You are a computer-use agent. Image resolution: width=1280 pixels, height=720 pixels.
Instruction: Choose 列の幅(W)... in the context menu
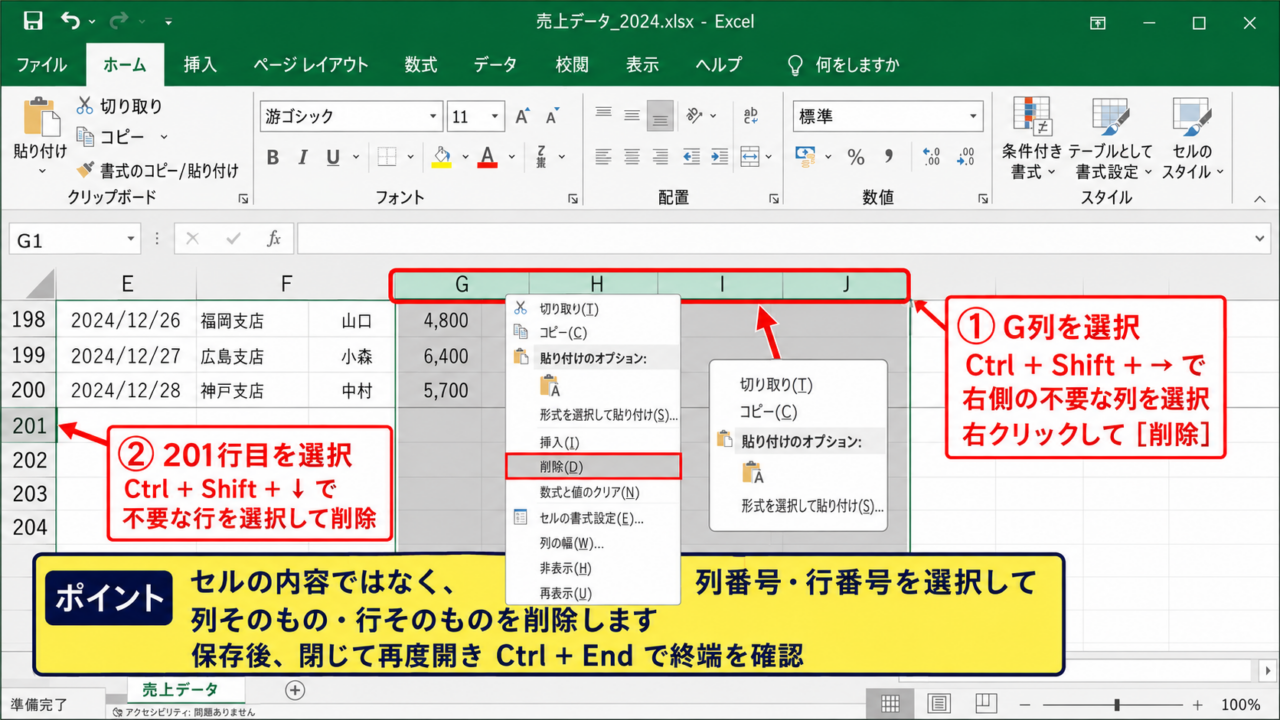click(594, 544)
